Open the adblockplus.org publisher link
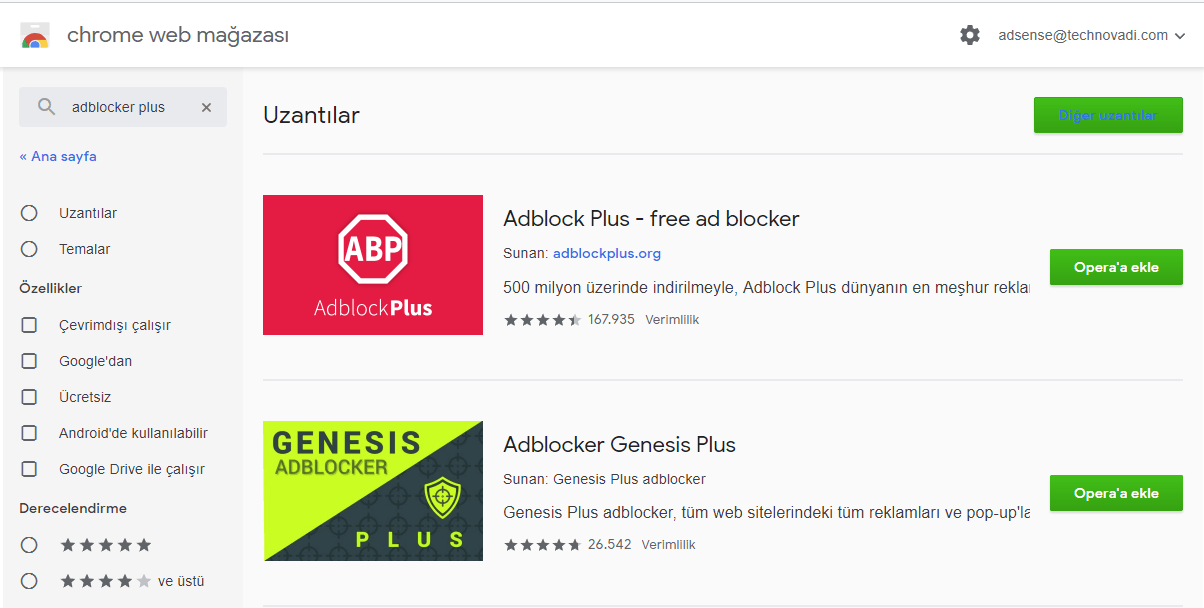The height and width of the screenshot is (608, 1204). coord(607,253)
